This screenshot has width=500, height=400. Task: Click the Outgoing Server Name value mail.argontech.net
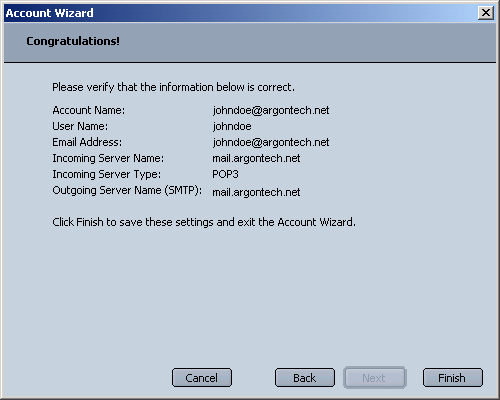[256, 192]
